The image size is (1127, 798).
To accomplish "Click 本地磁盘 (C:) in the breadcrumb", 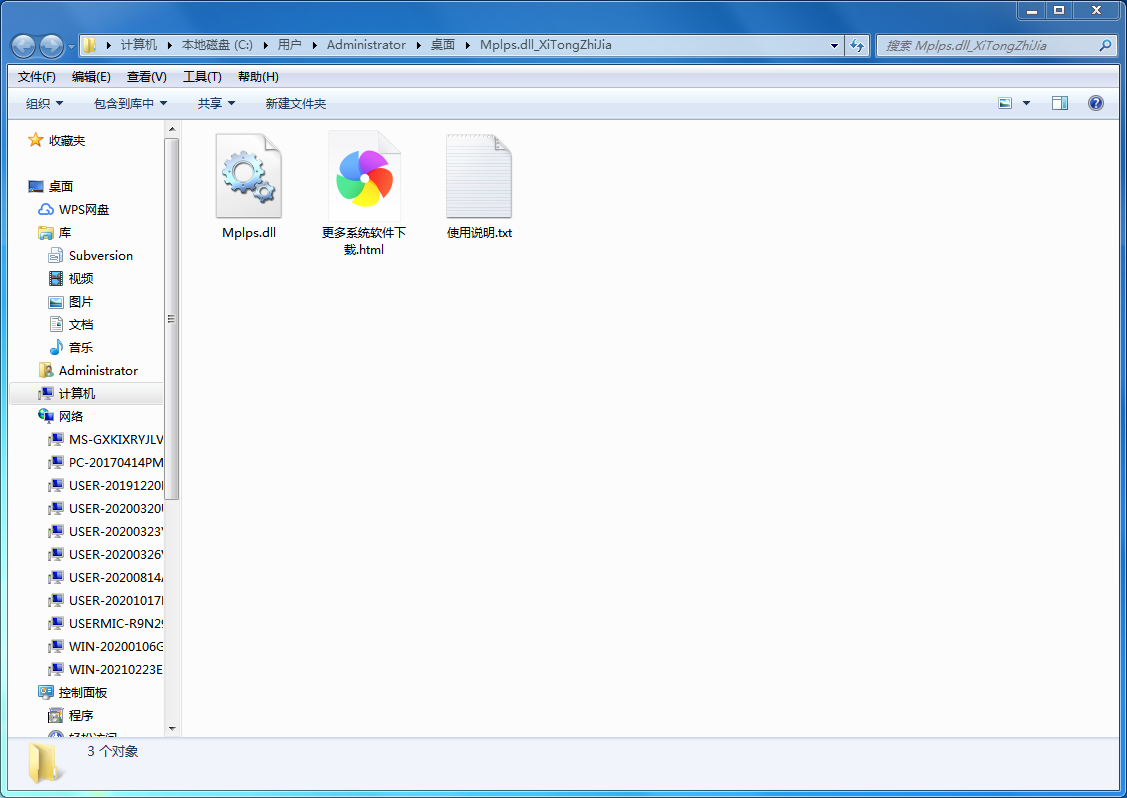I will [x=217, y=45].
